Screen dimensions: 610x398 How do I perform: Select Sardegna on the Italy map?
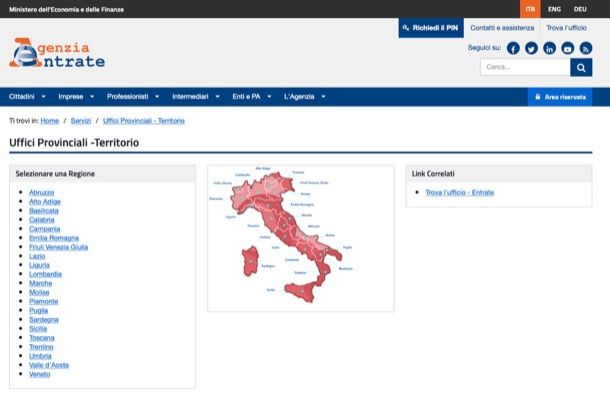pyautogui.click(x=251, y=261)
